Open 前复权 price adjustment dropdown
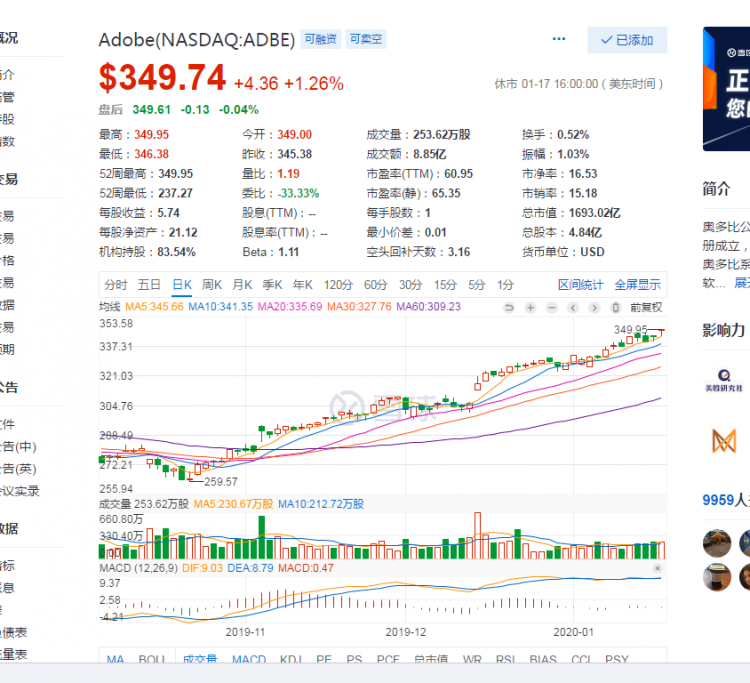 pyautogui.click(x=646, y=308)
